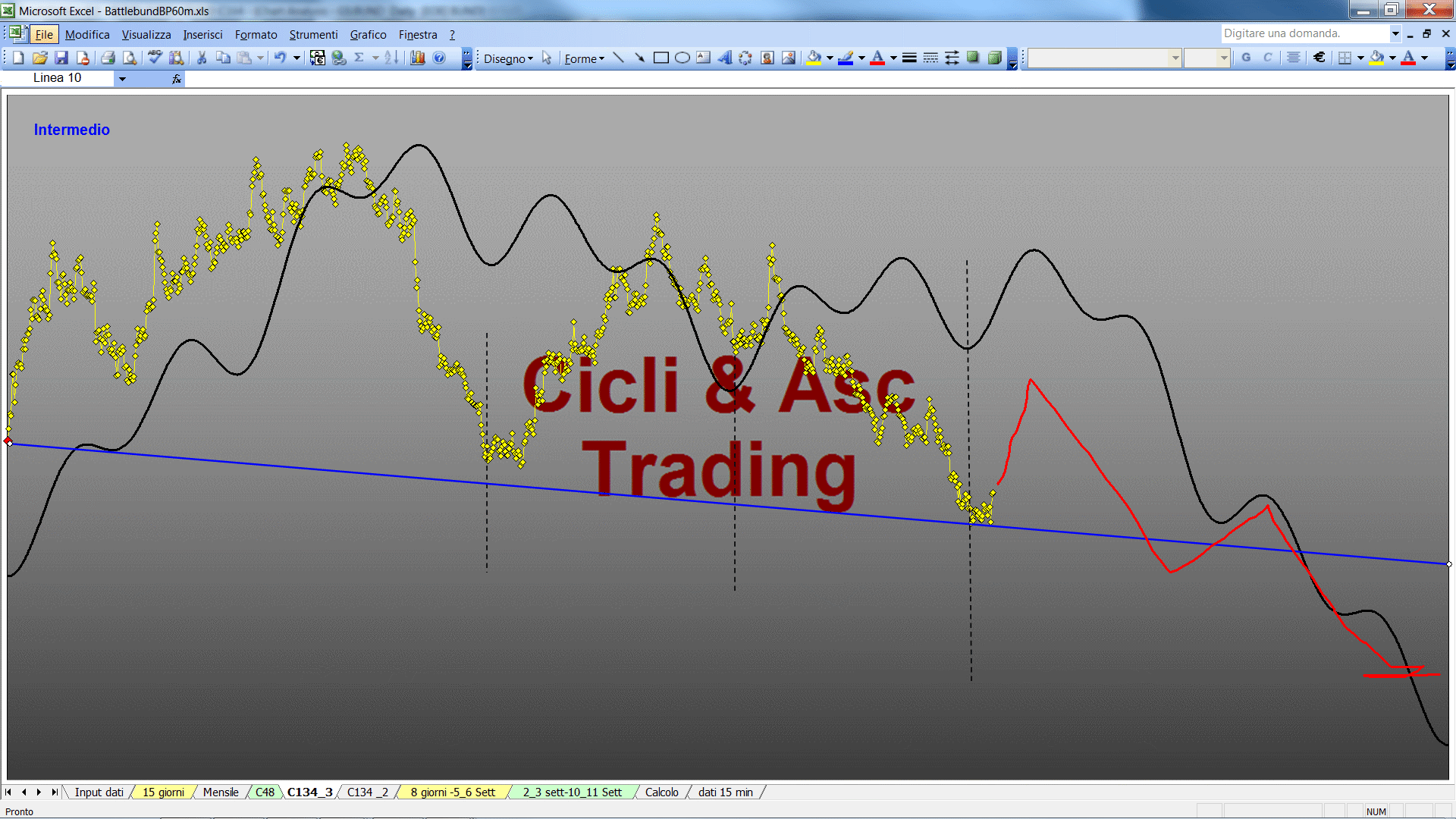
Task: Expand the help question box dropdown
Action: click(1395, 33)
